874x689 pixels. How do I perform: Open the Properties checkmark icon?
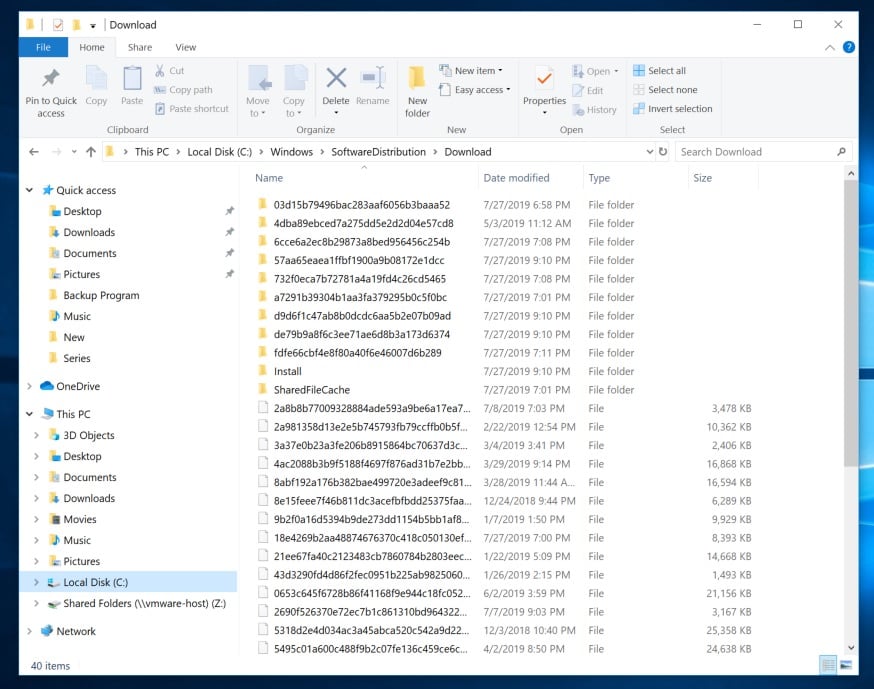pyautogui.click(x=544, y=78)
